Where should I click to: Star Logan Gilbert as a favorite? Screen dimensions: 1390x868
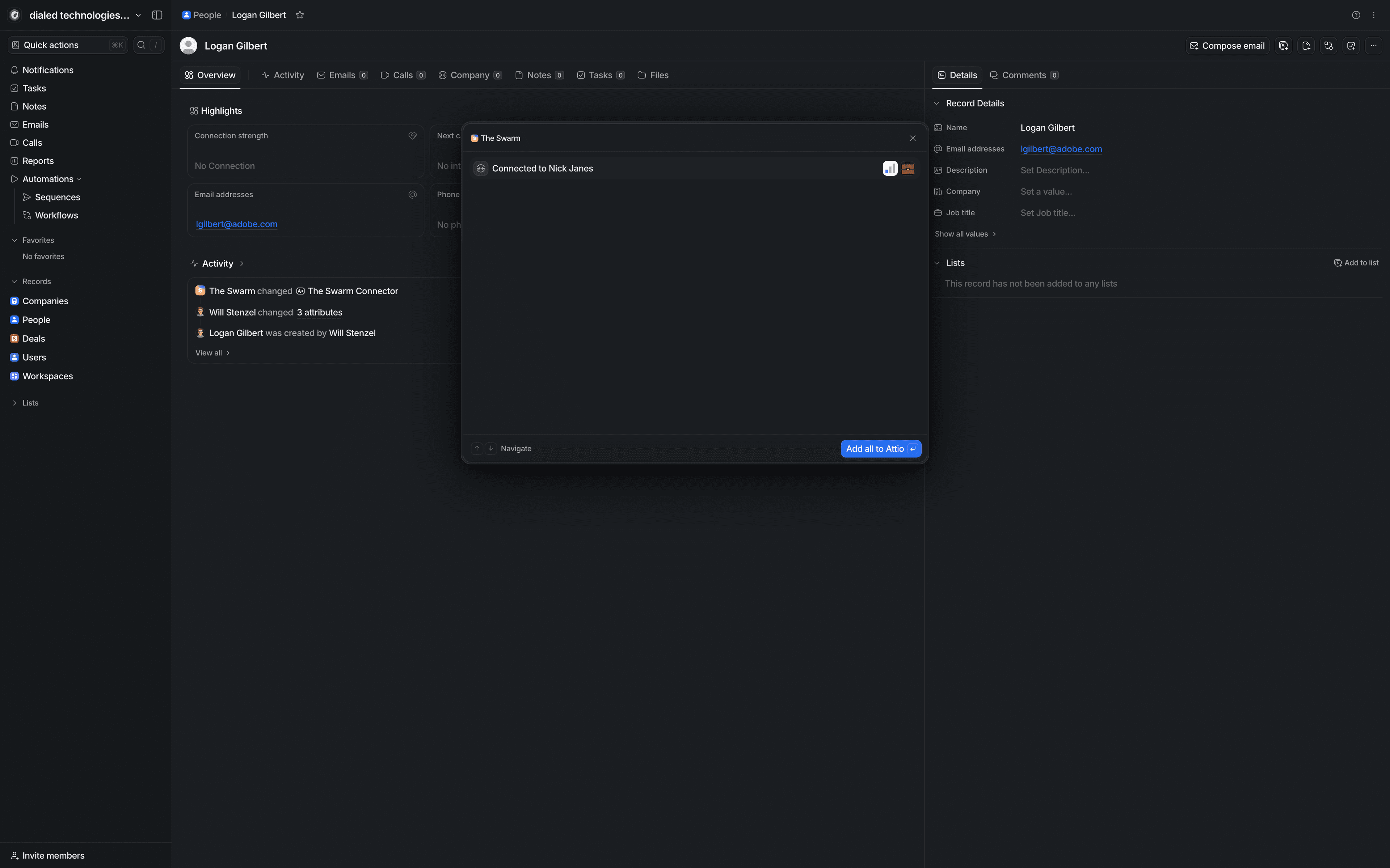[x=300, y=15]
